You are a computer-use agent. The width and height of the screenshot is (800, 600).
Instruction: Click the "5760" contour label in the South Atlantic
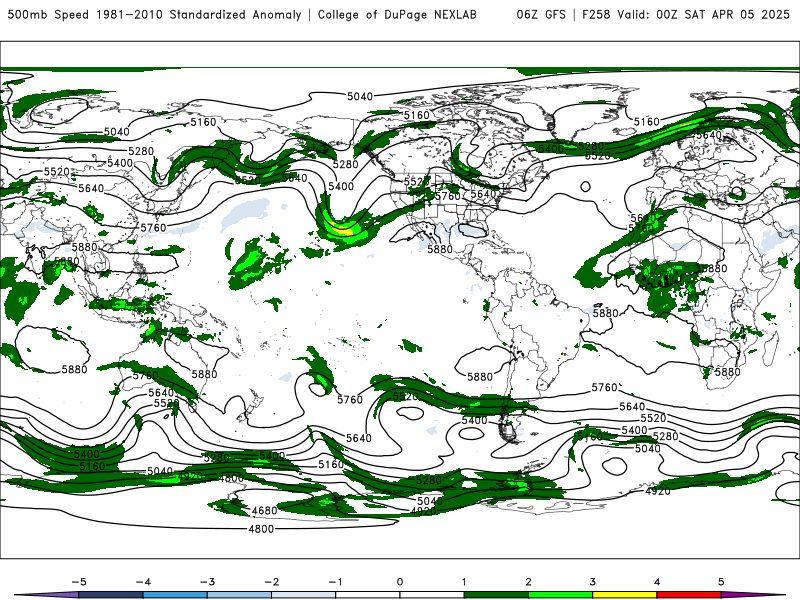point(605,388)
